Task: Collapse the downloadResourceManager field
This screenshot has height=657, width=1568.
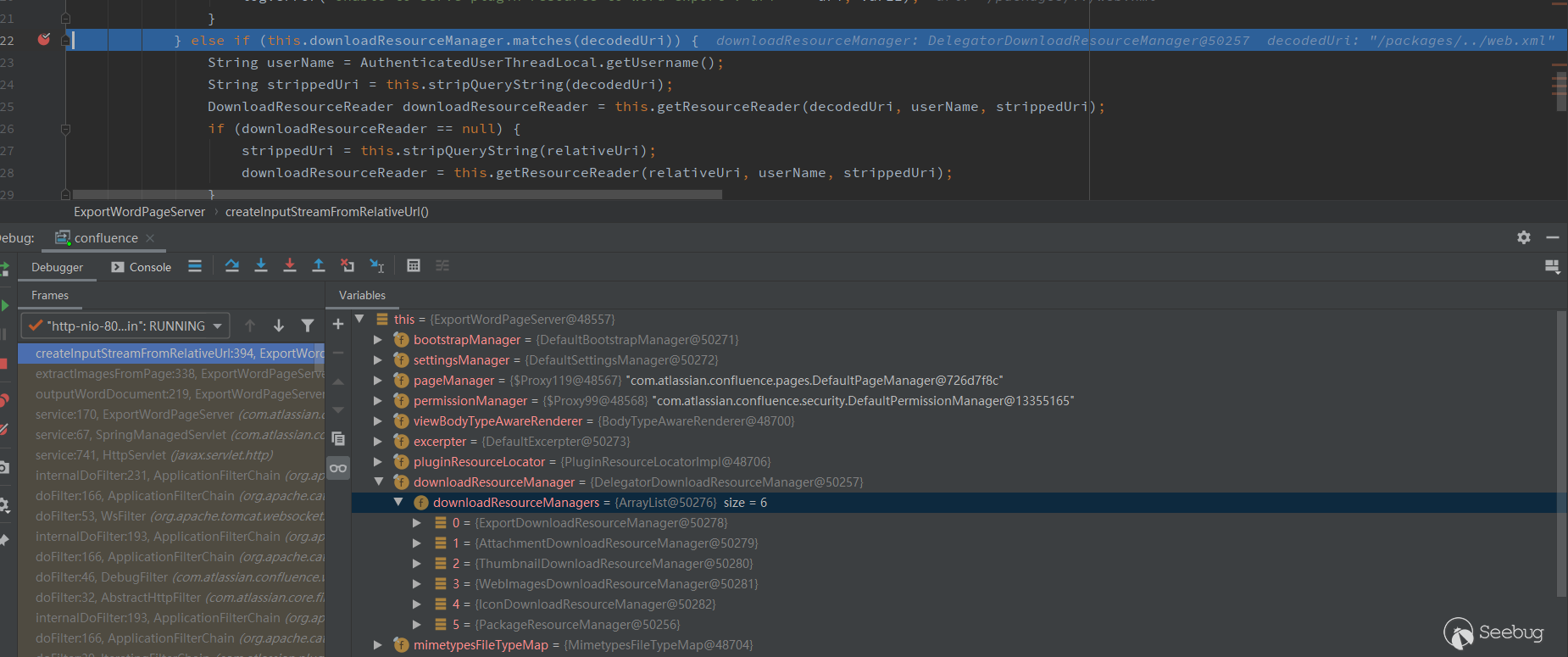Action: pyautogui.click(x=378, y=482)
